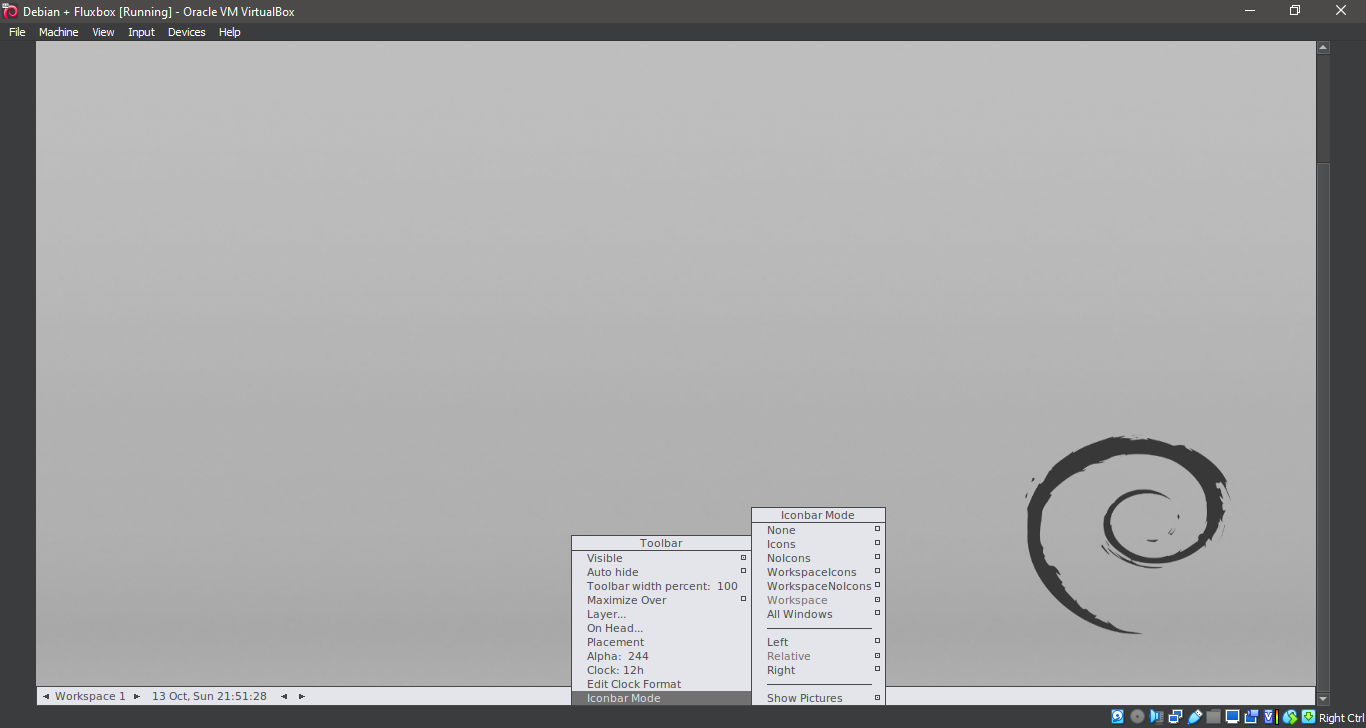This screenshot has height=728, width=1366.
Task: Click the network adapters icon in status bar
Action: (1176, 716)
